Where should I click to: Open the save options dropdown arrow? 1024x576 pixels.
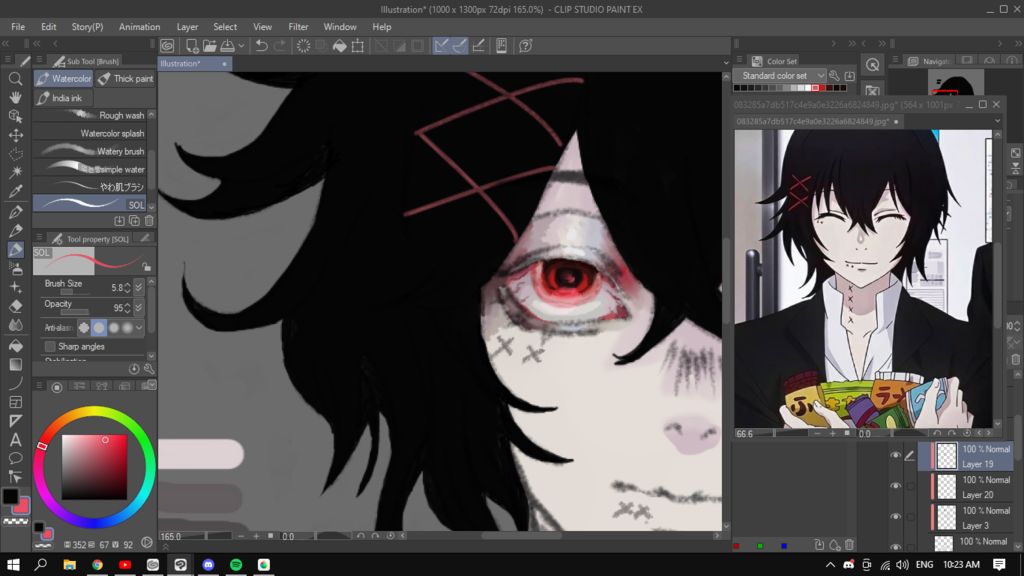pos(242,46)
